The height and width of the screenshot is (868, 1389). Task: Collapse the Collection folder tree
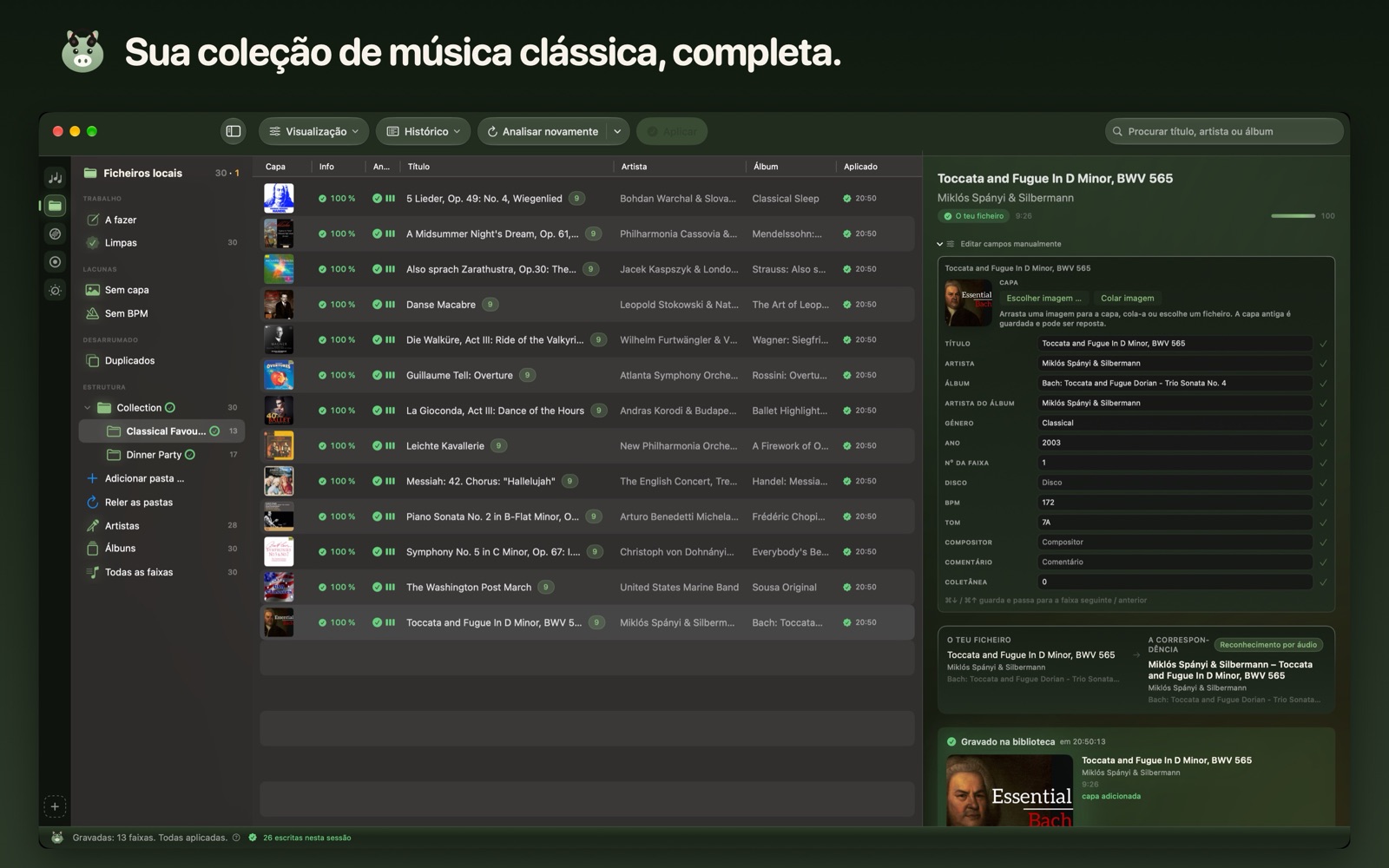[87, 408]
